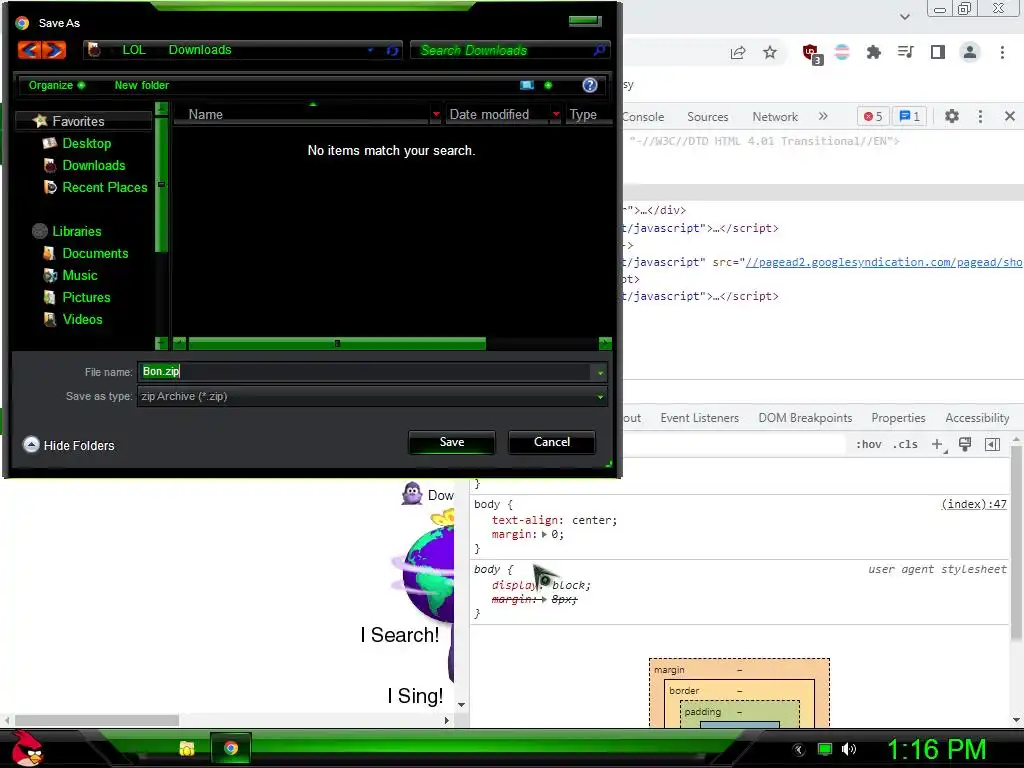The image size is (1024, 768).
Task: Click the DevTools error count badge
Action: coord(873,116)
